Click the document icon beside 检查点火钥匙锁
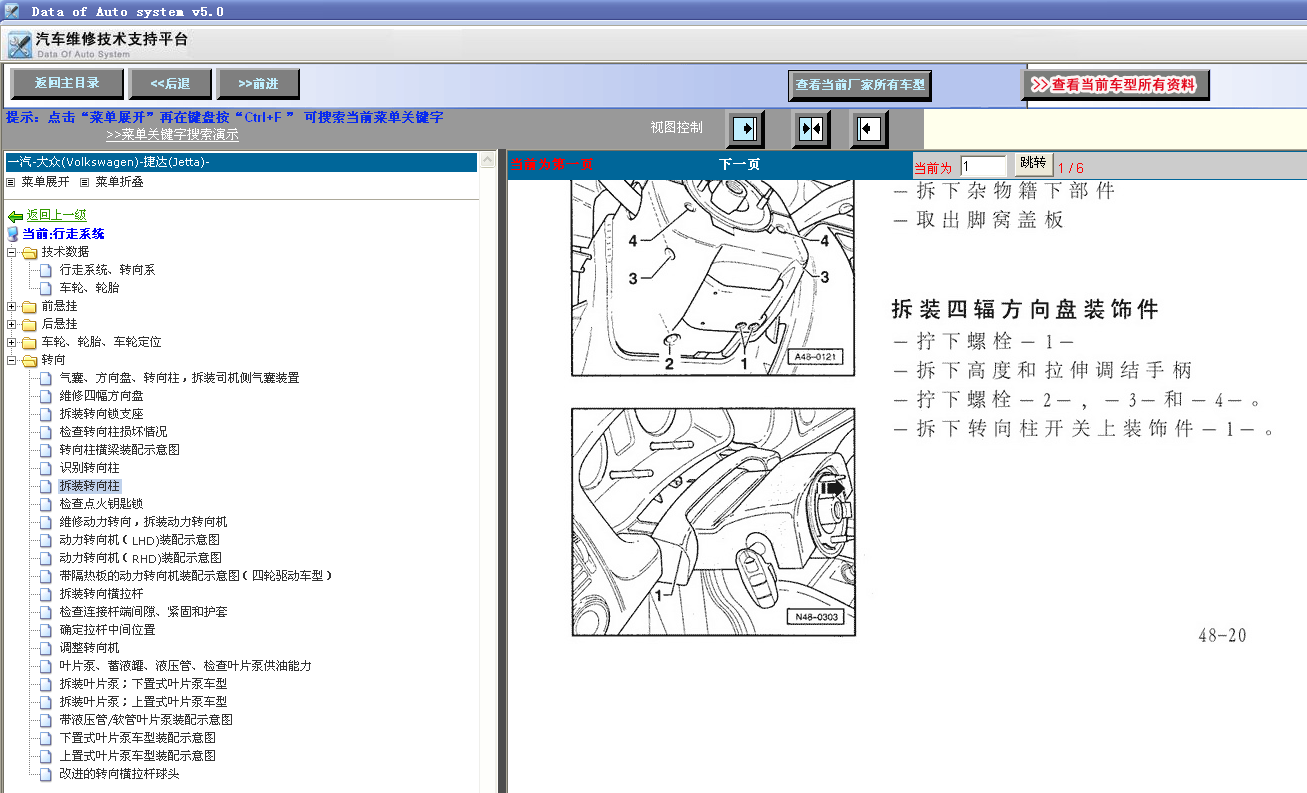1307x793 pixels. click(46, 504)
